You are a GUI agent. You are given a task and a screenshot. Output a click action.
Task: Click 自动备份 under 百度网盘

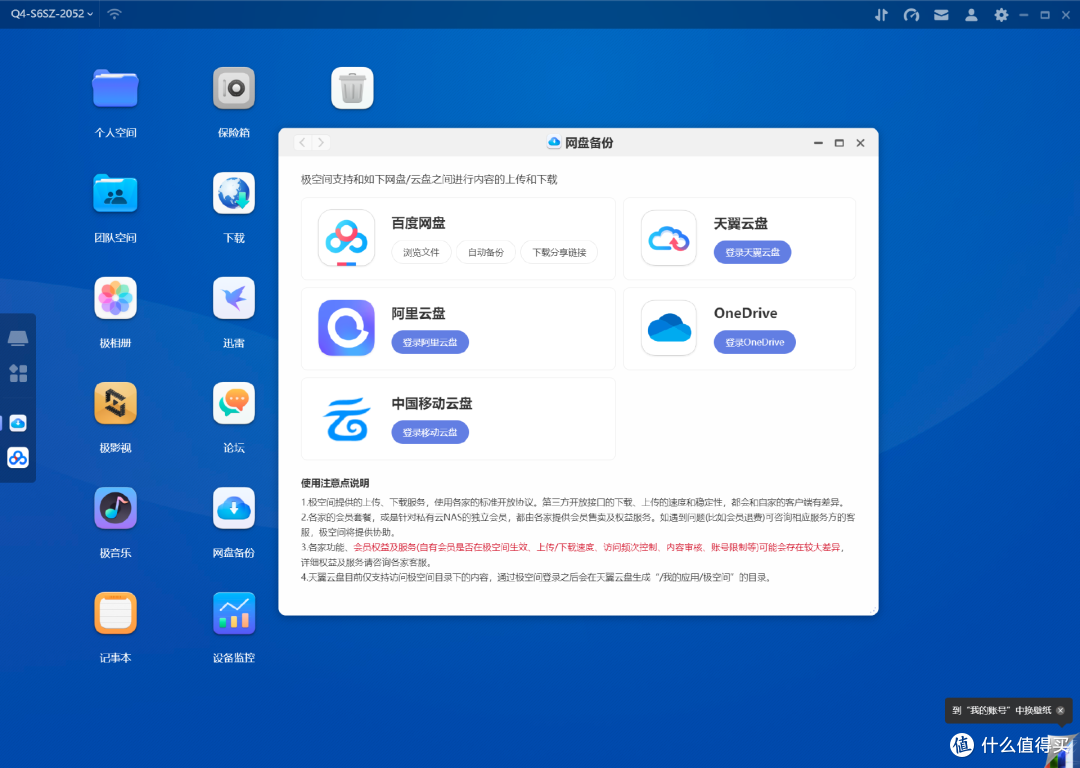click(x=486, y=253)
